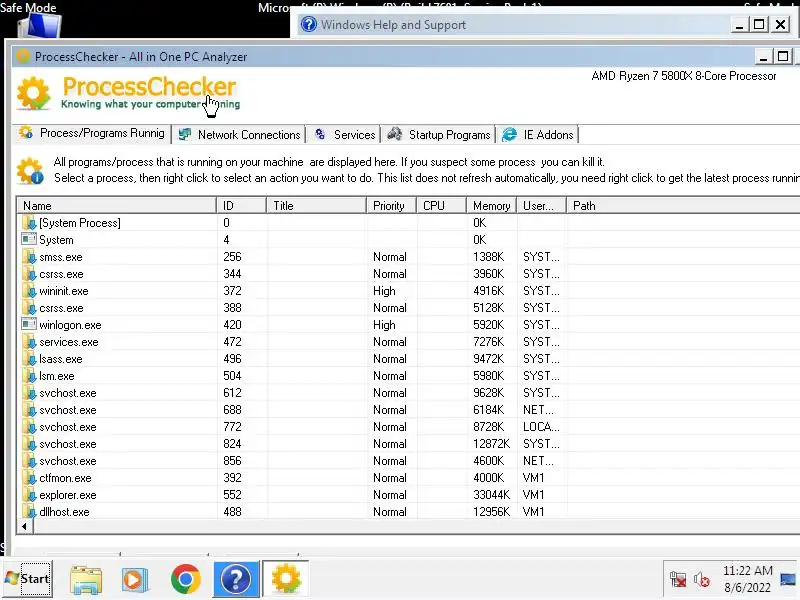The image size is (800, 600).
Task: Click the lsass.exe process icon
Action: click(x=30, y=359)
